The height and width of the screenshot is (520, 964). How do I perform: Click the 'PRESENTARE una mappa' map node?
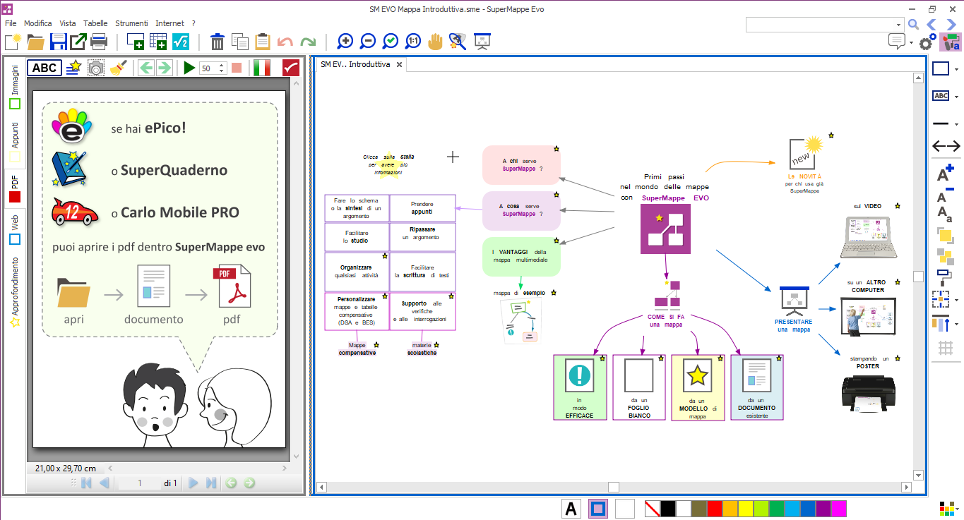(x=793, y=310)
